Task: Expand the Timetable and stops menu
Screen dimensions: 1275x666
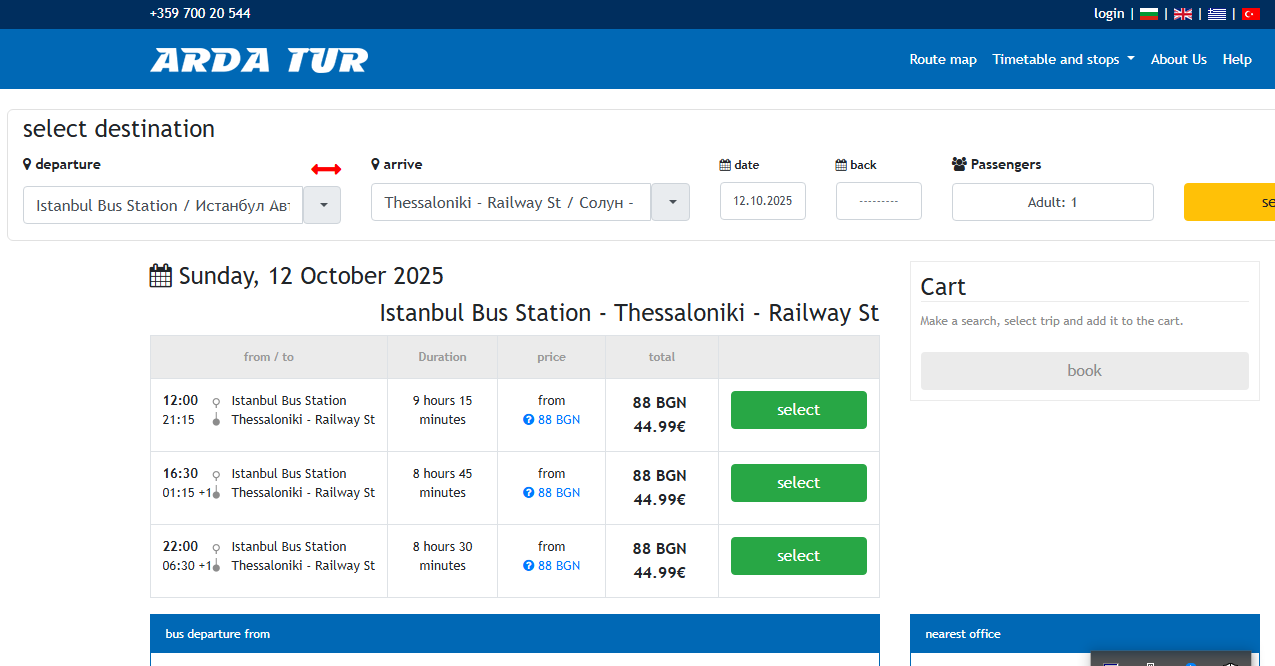Action: point(1063,59)
